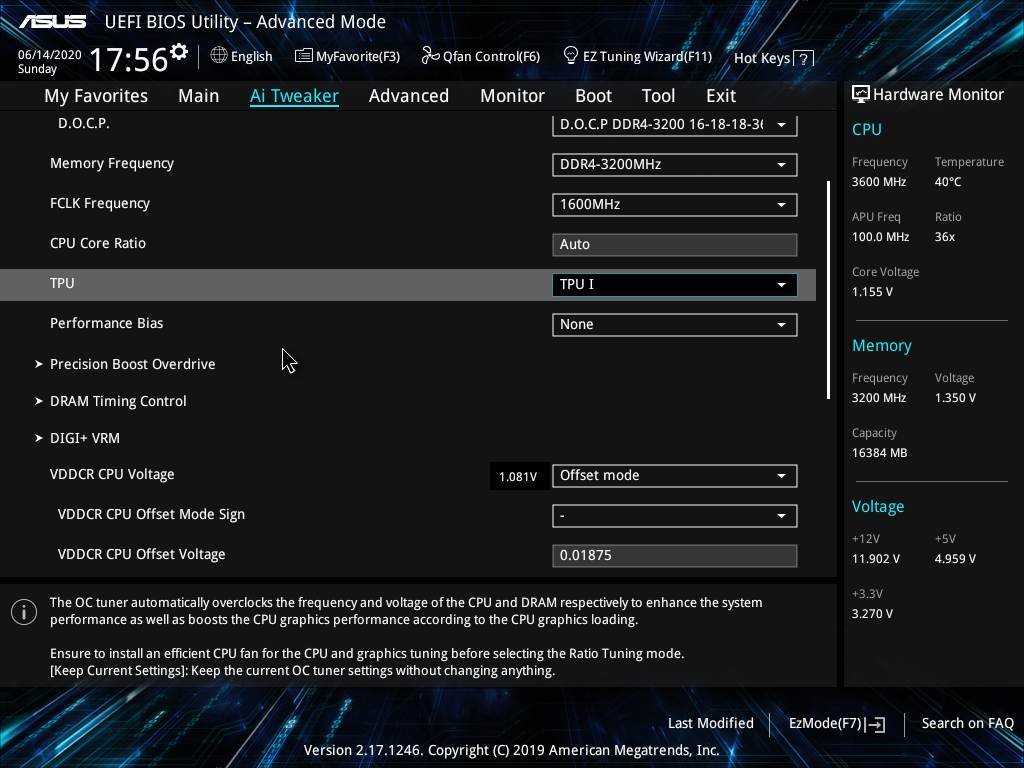Switch to the Main tab
1024x768 pixels.
pyautogui.click(x=199, y=96)
